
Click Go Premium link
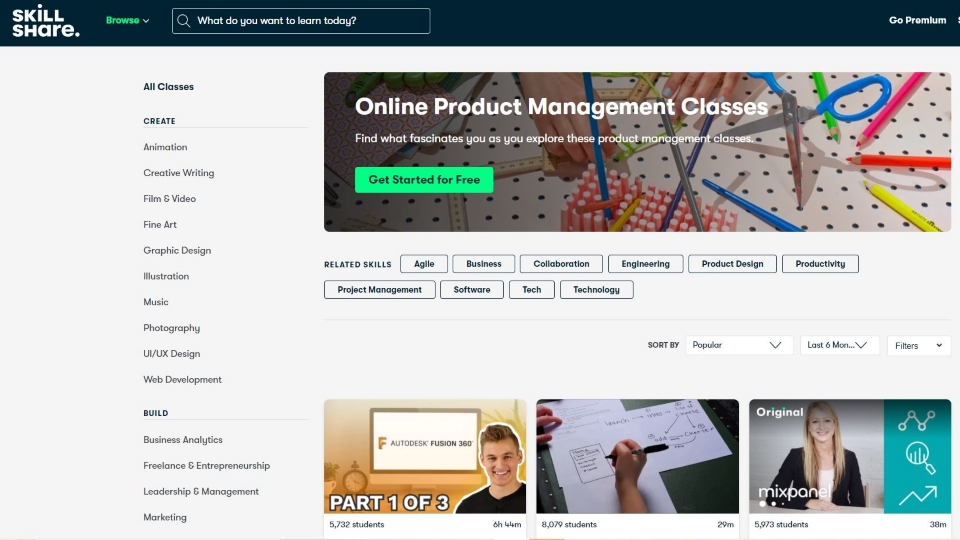point(917,20)
